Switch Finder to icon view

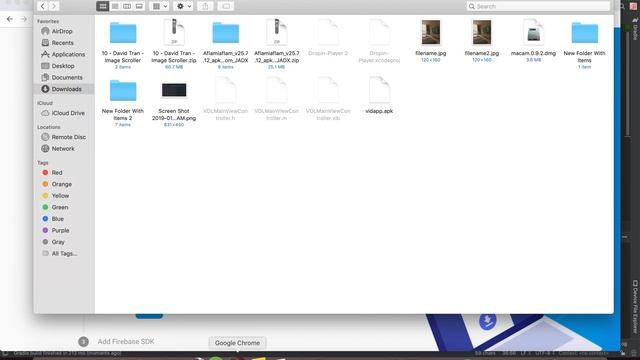coord(103,6)
